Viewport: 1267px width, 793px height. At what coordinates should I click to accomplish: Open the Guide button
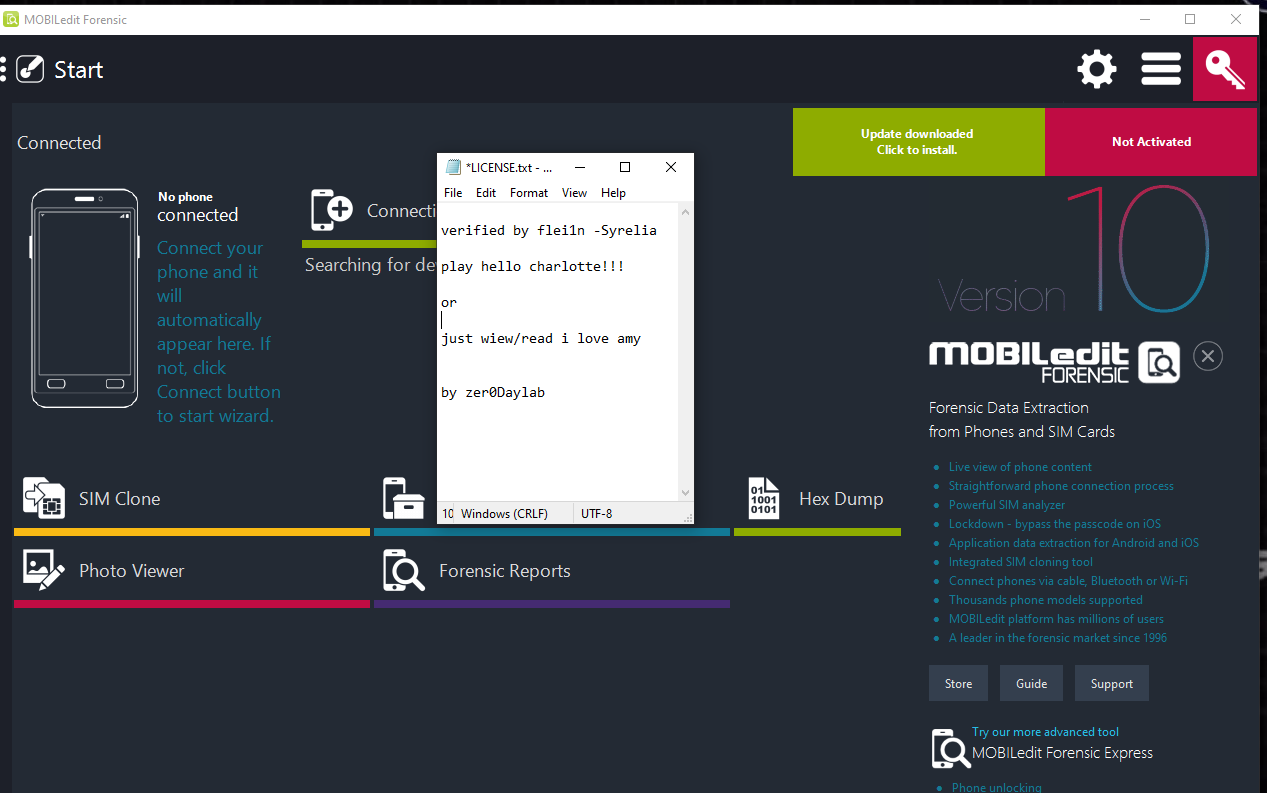1032,684
